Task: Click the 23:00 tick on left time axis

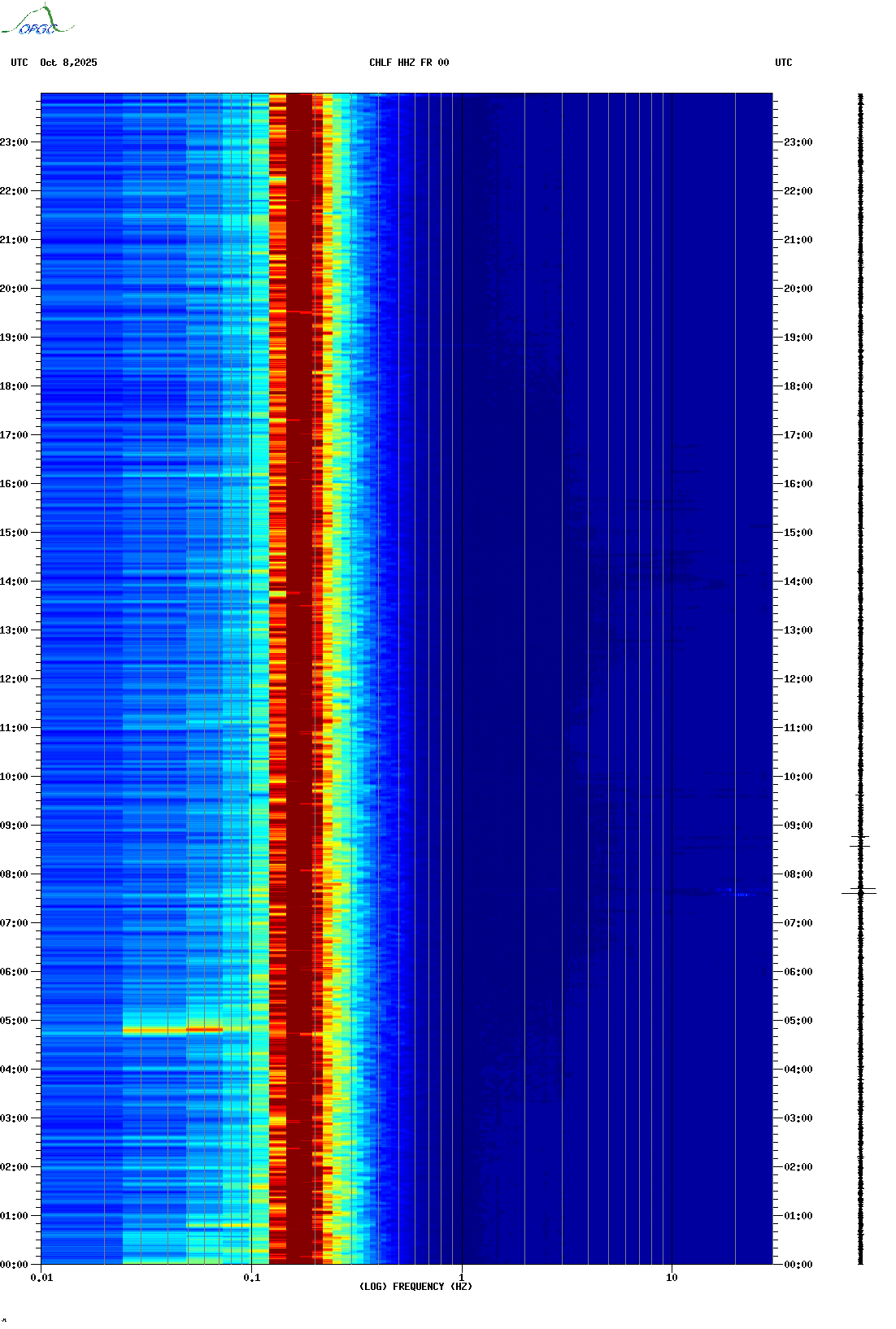Action: [x=14, y=142]
